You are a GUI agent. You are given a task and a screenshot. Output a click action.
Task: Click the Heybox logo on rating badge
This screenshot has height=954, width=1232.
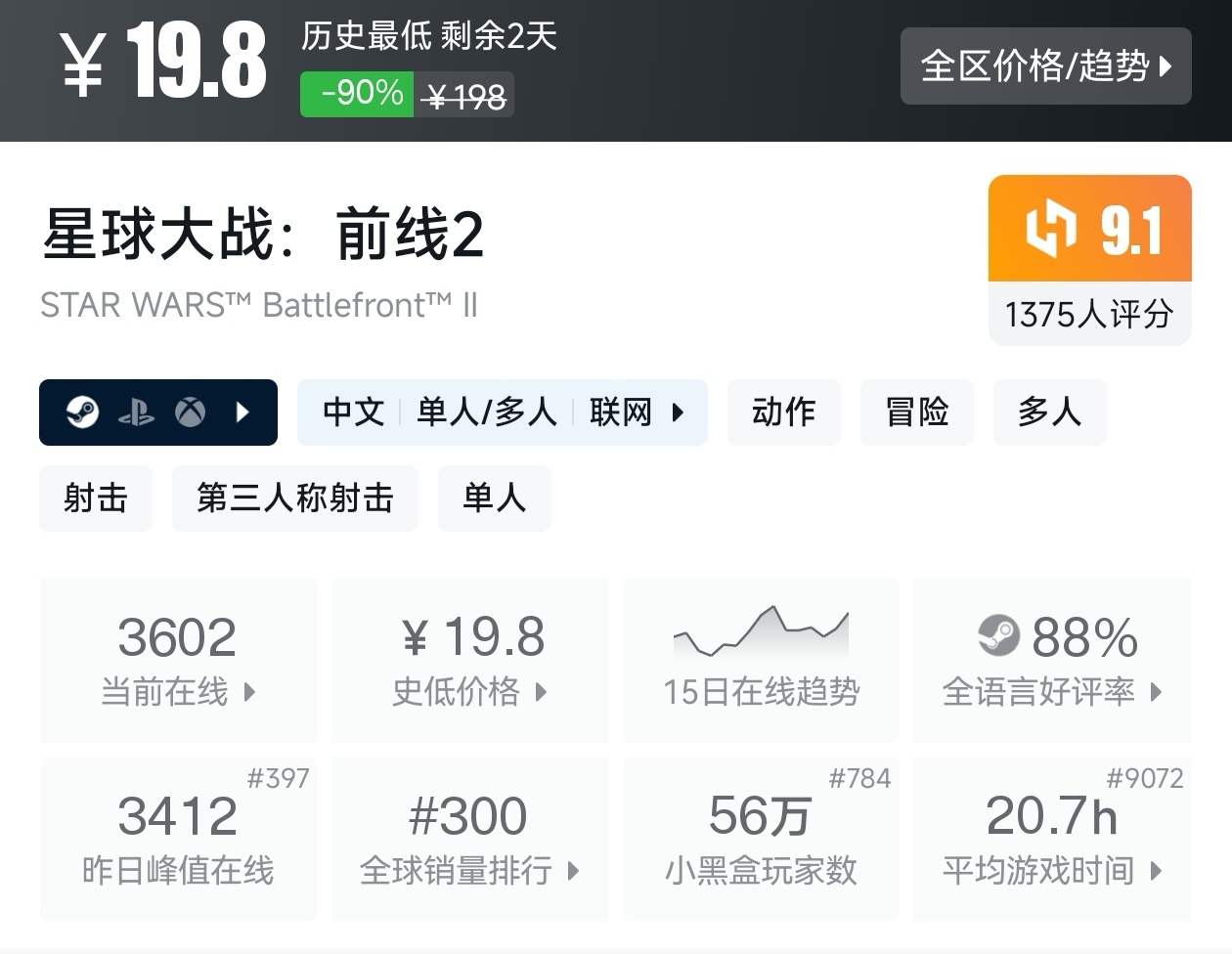pos(1050,230)
